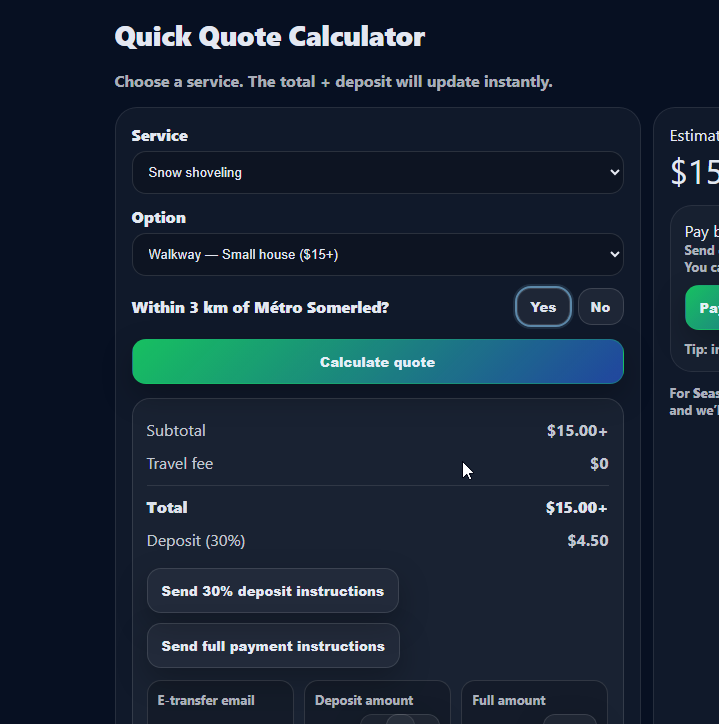The height and width of the screenshot is (724, 719).
Task: Click the Travel fee $0 value
Action: [599, 464]
